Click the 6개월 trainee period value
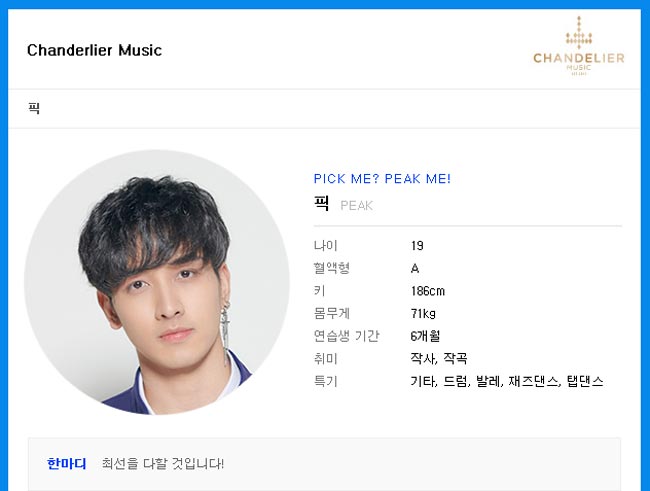Image resolution: width=650 pixels, height=491 pixels. click(x=425, y=336)
